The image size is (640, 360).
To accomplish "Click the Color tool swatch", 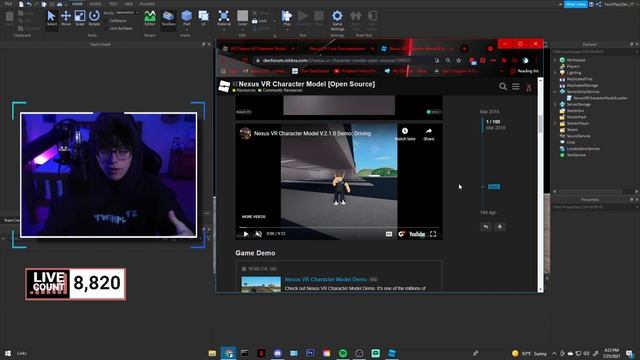I will (x=242, y=16).
